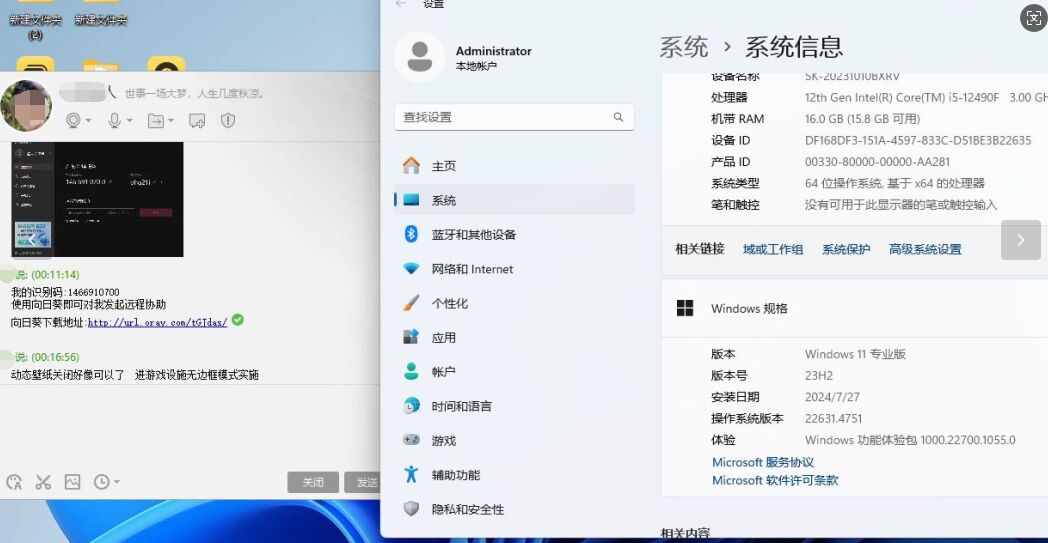Click the 发送 button in chat window
Image resolution: width=1048 pixels, height=543 pixels.
coord(363,482)
